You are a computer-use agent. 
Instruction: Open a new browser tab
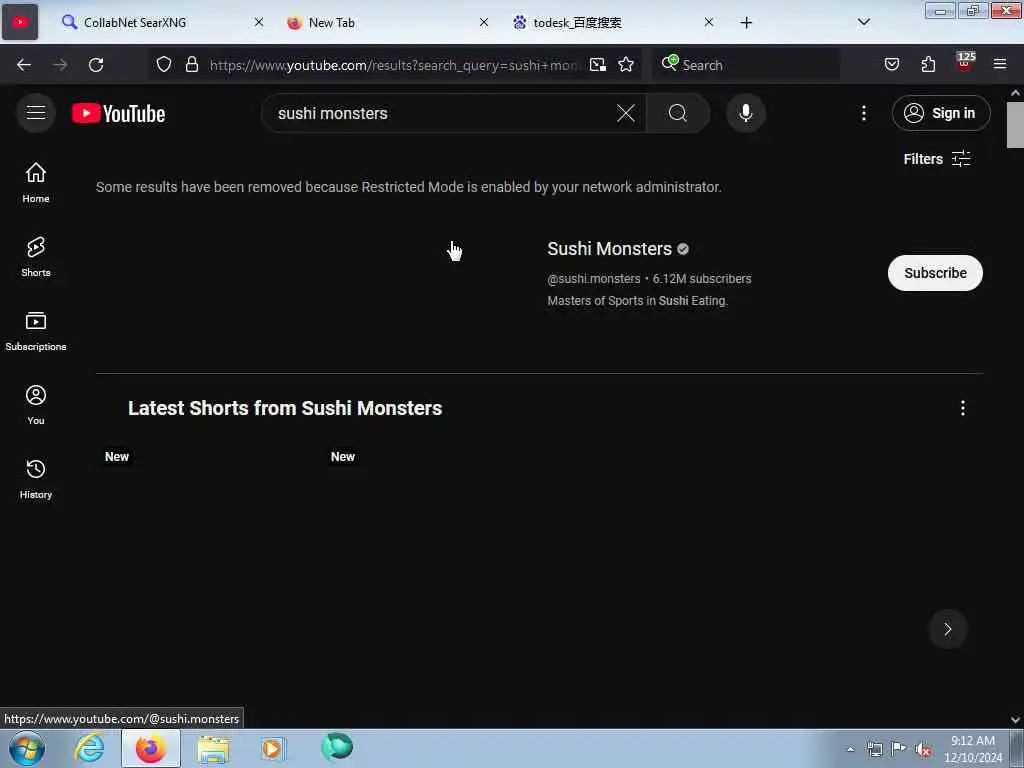click(x=746, y=22)
